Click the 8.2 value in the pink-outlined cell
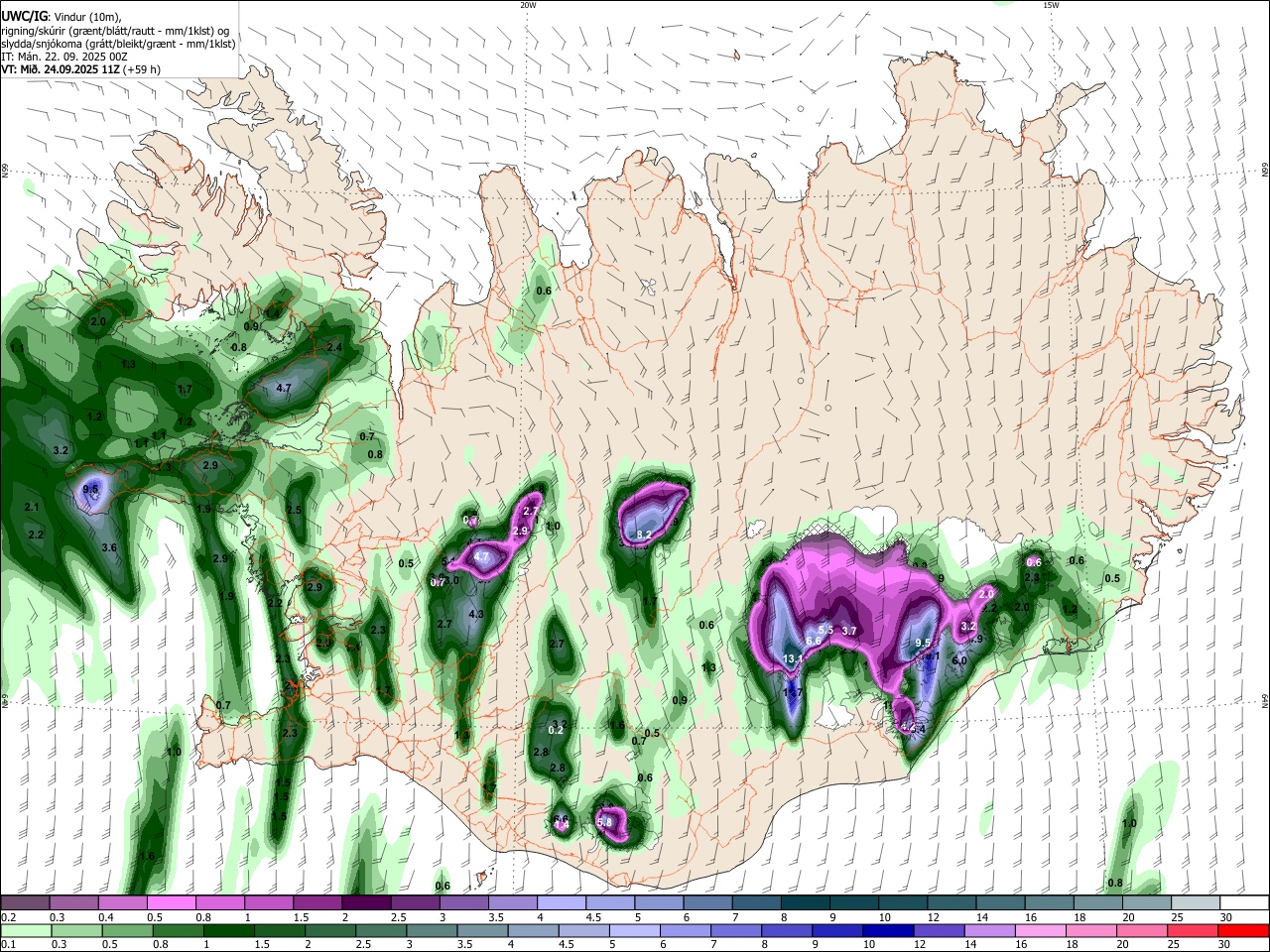The width and height of the screenshot is (1270, 952). 644,535
